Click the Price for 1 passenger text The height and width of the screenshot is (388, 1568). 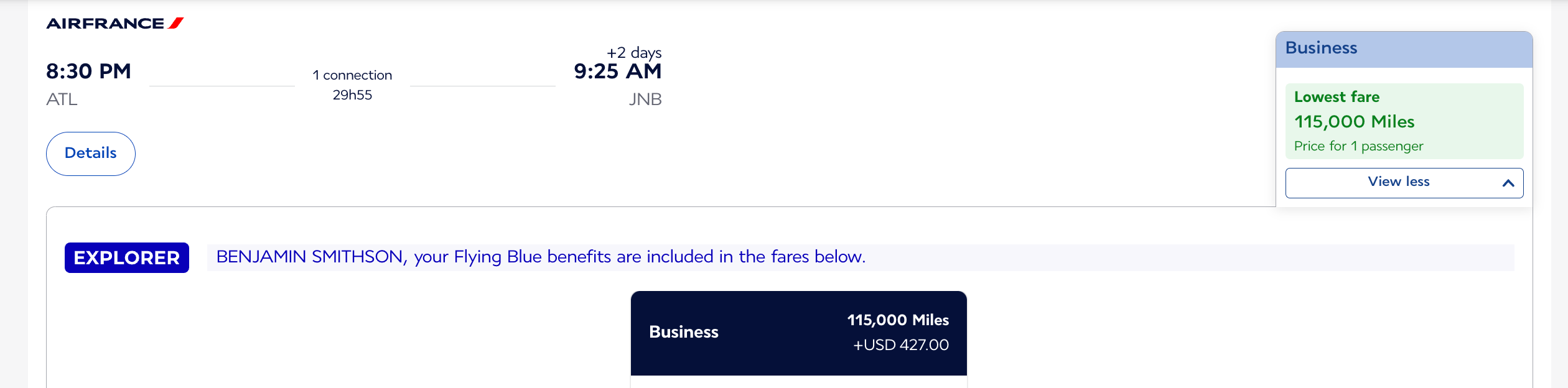pyautogui.click(x=1358, y=146)
